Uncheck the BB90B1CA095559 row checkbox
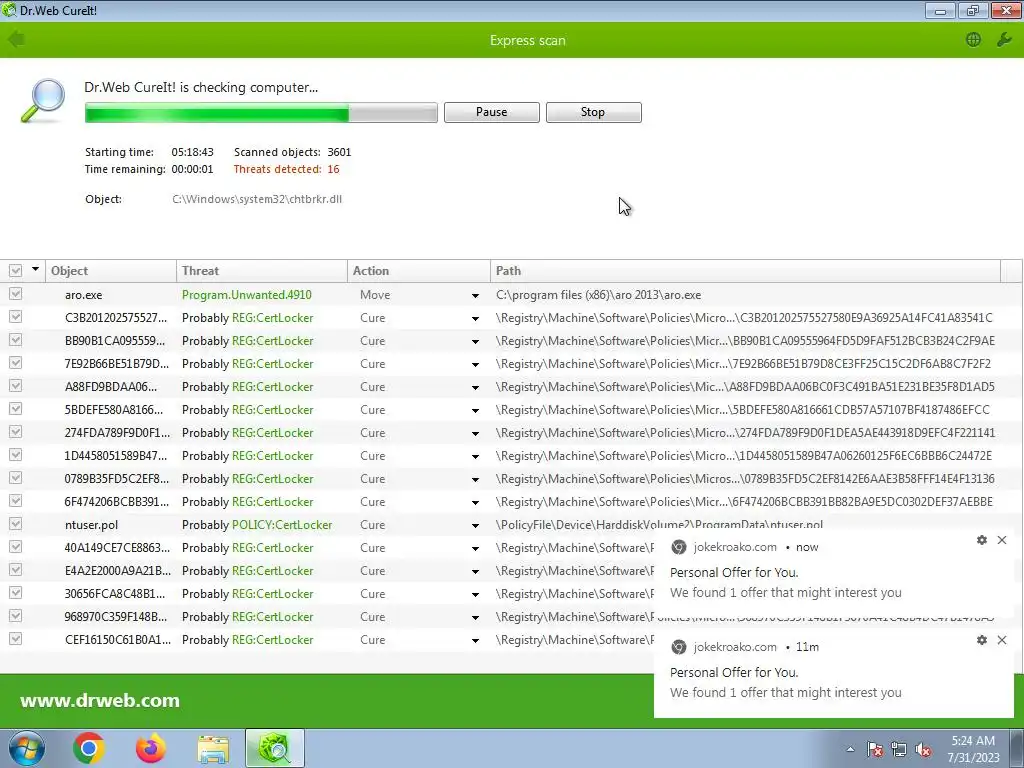Viewport: 1024px width, 768px height. (16, 340)
